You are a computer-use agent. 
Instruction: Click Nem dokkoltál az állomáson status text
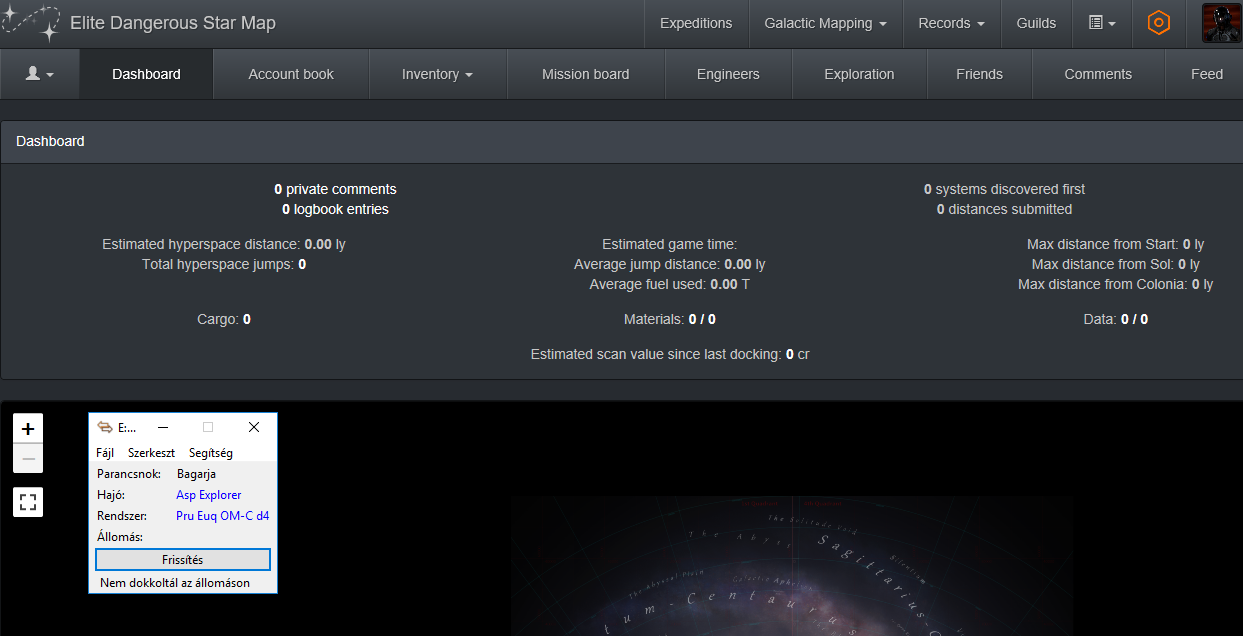(x=175, y=582)
